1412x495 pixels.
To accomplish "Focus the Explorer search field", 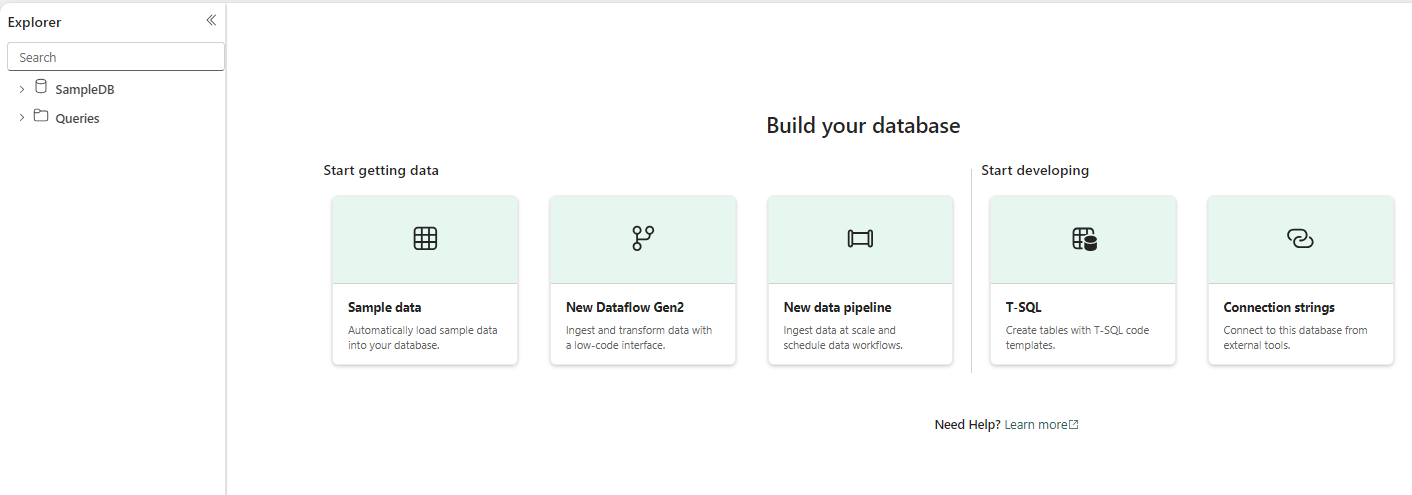I will [x=116, y=57].
